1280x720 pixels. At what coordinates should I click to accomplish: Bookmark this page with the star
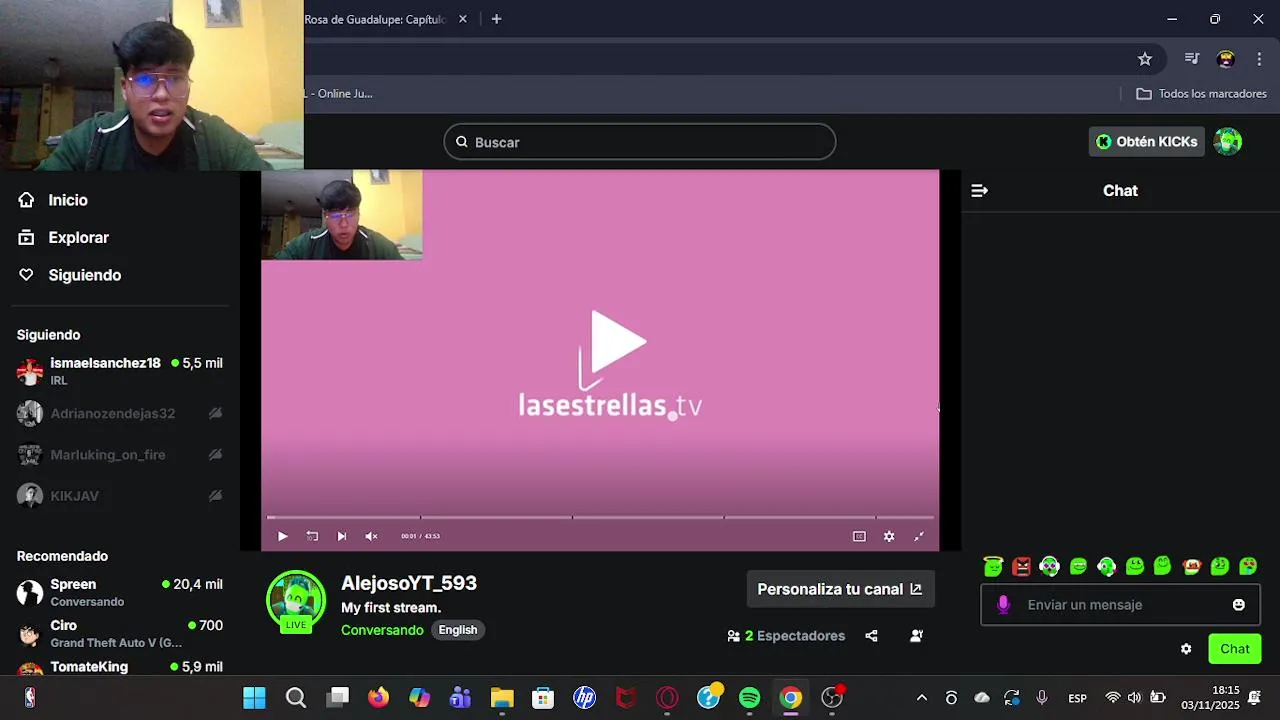[x=1145, y=59]
